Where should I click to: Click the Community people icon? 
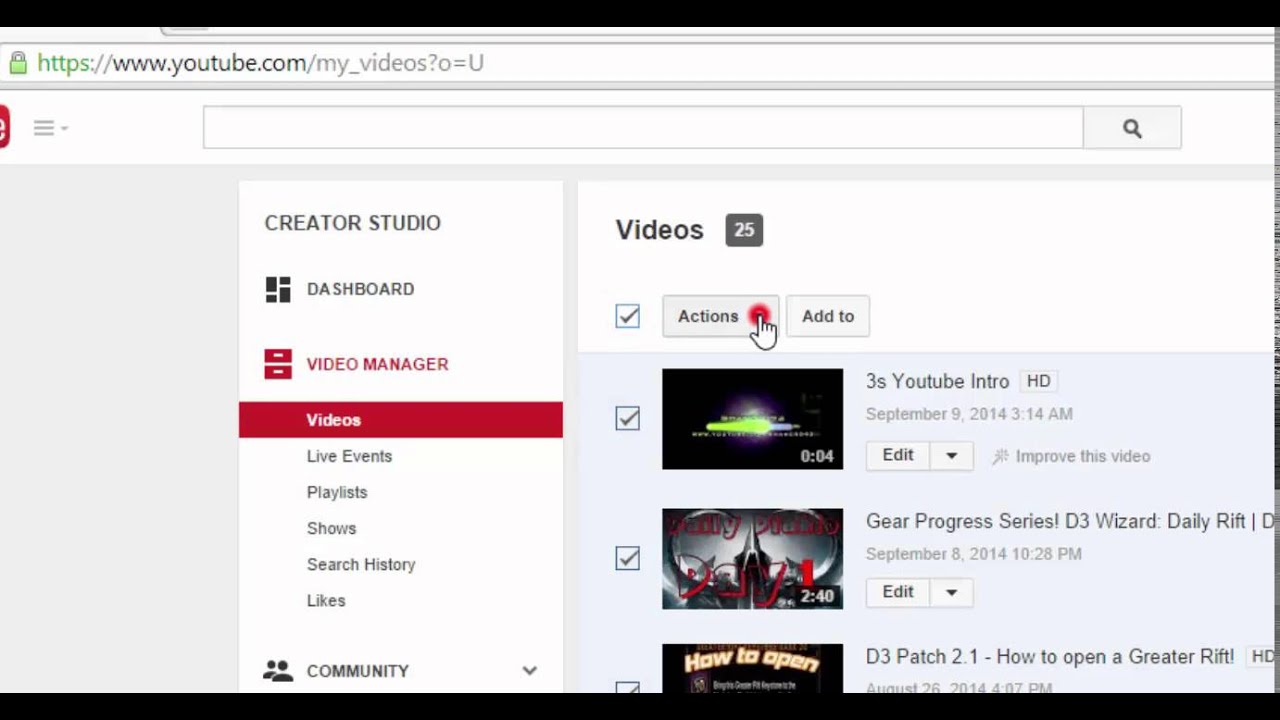coord(277,671)
